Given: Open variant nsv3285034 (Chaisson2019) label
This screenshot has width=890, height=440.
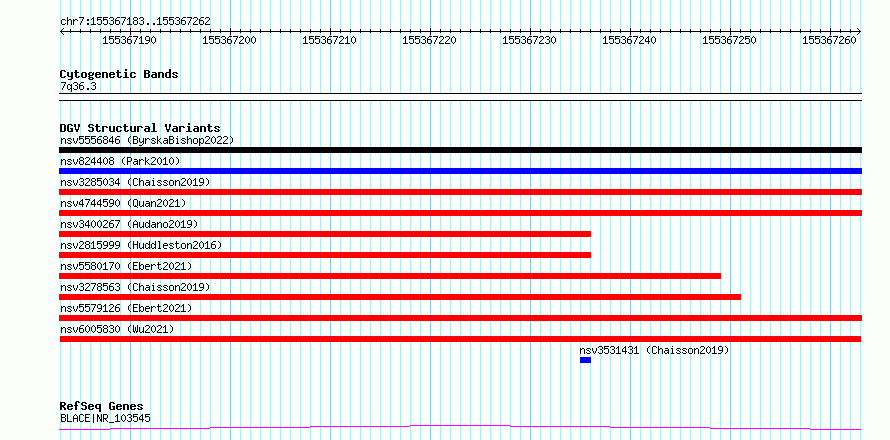Looking at the screenshot, I should coord(135,182).
